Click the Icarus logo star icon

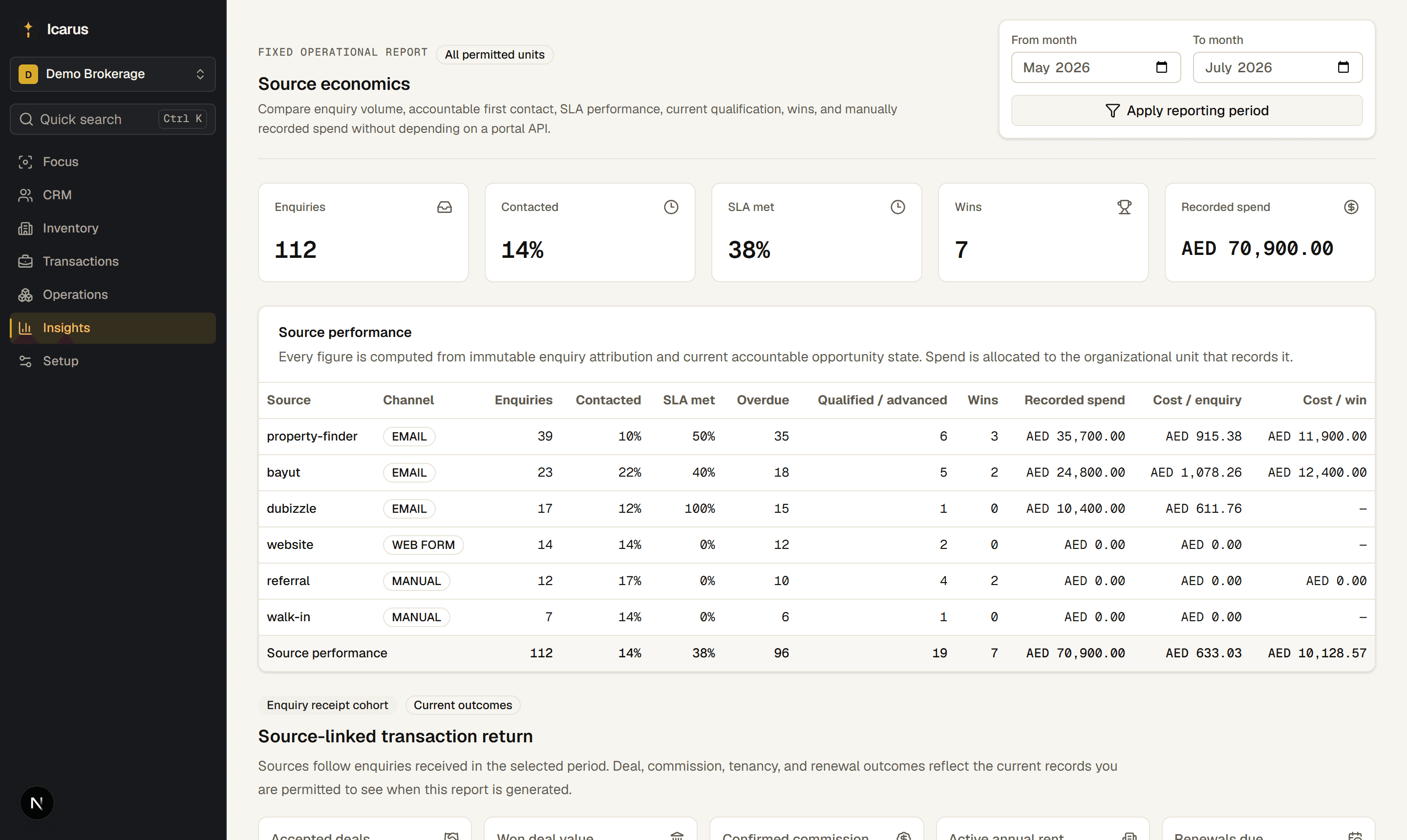point(28,29)
